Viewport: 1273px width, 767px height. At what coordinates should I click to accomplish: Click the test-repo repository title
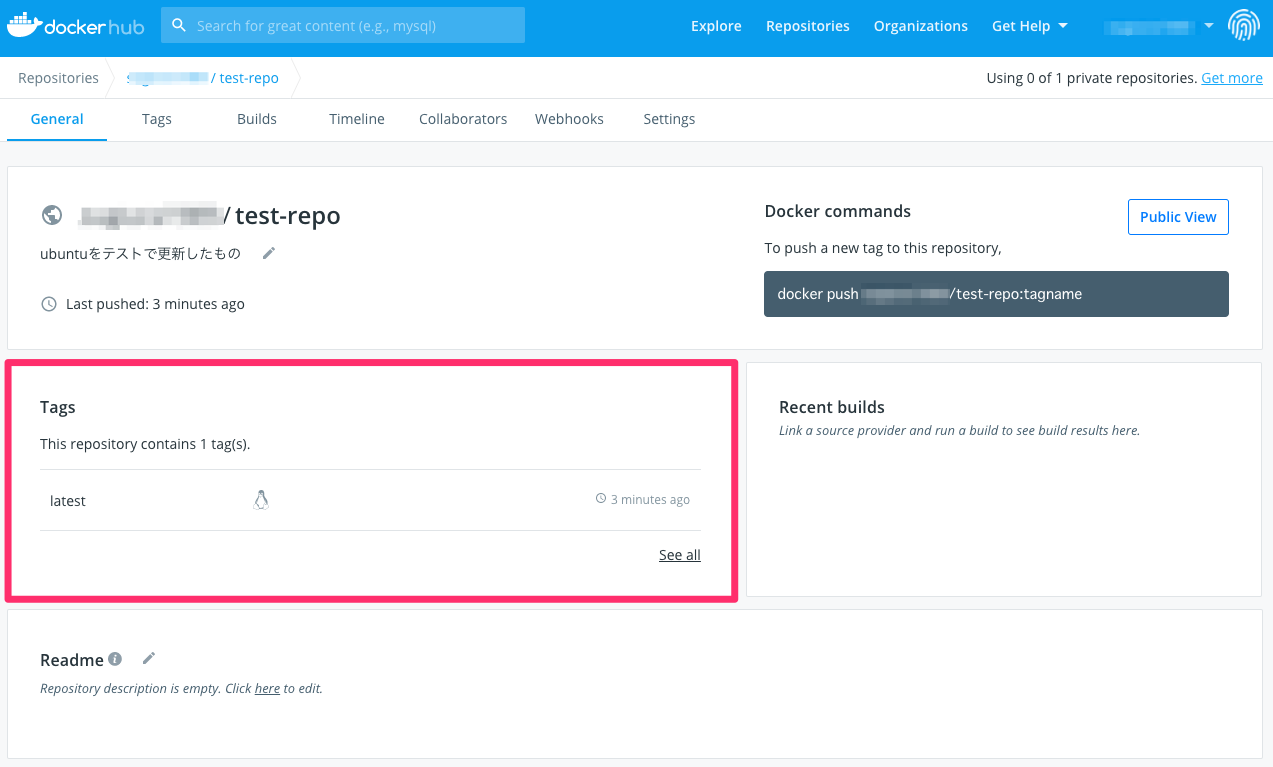tap(288, 215)
